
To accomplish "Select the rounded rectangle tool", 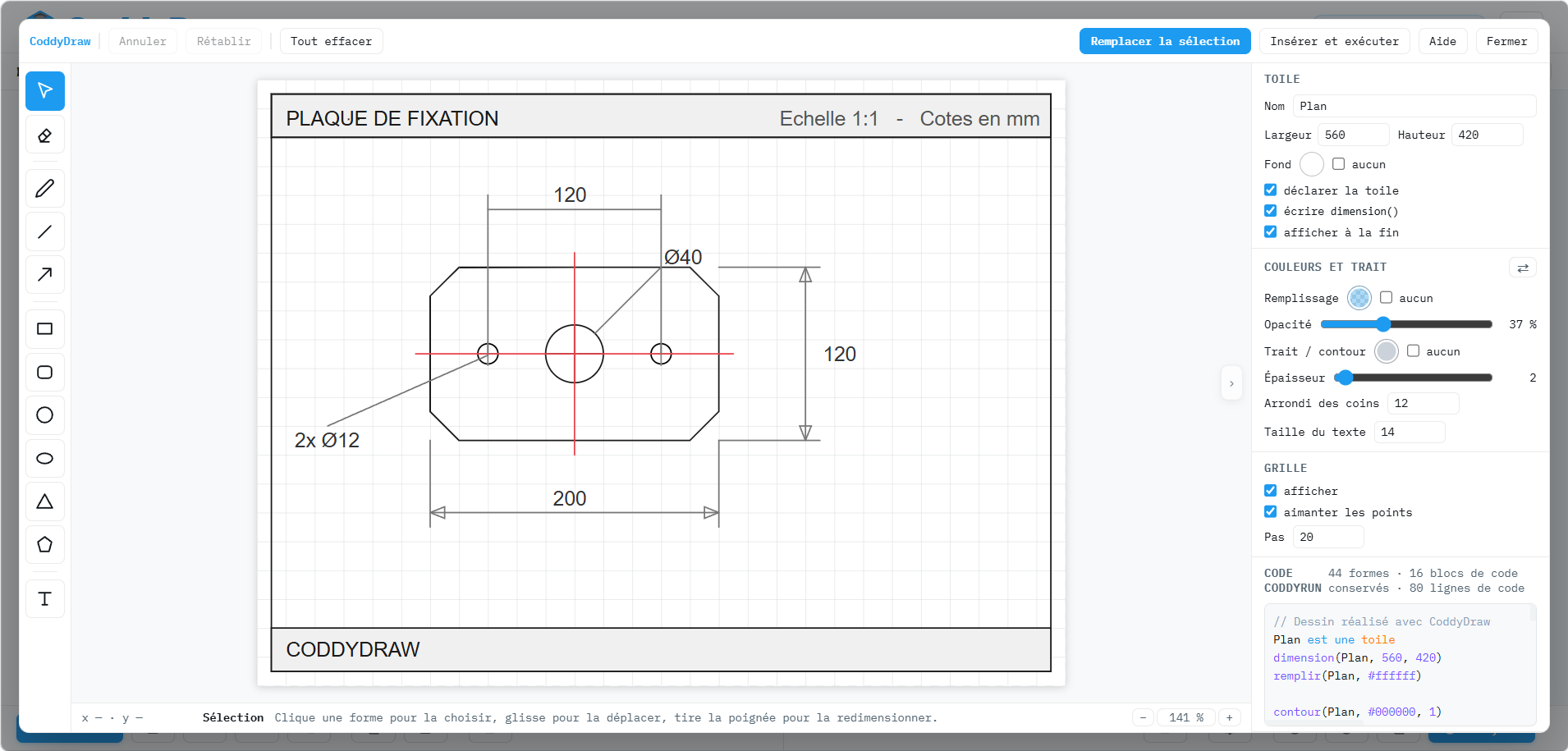I will pyautogui.click(x=45, y=373).
